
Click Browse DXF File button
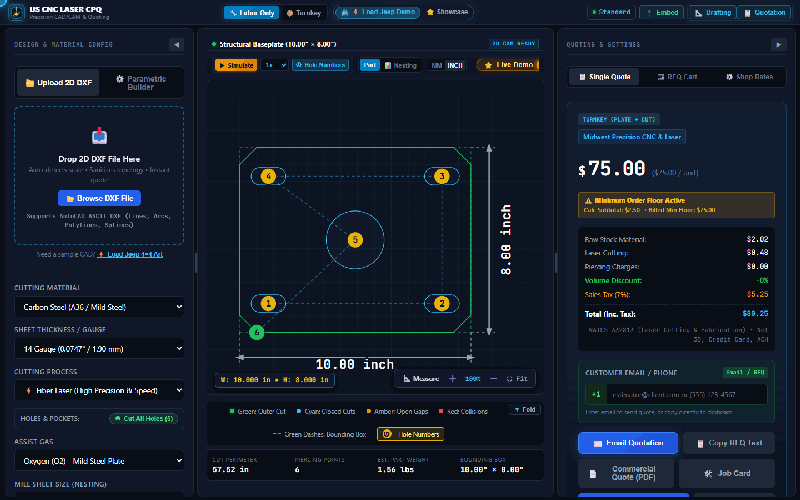tap(99, 198)
